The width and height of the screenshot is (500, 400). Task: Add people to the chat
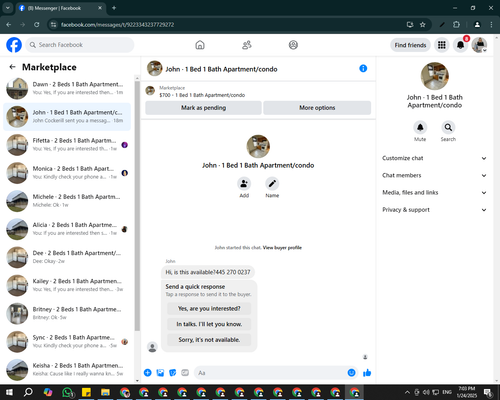pyautogui.click(x=244, y=184)
